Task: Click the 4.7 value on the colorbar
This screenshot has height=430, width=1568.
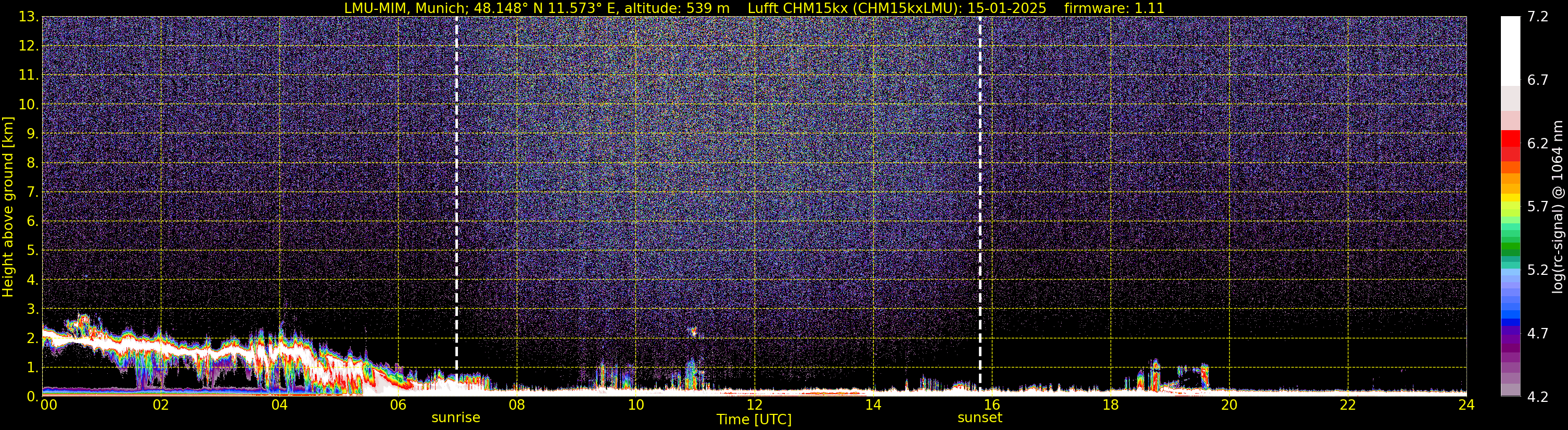Action: 1538,333
